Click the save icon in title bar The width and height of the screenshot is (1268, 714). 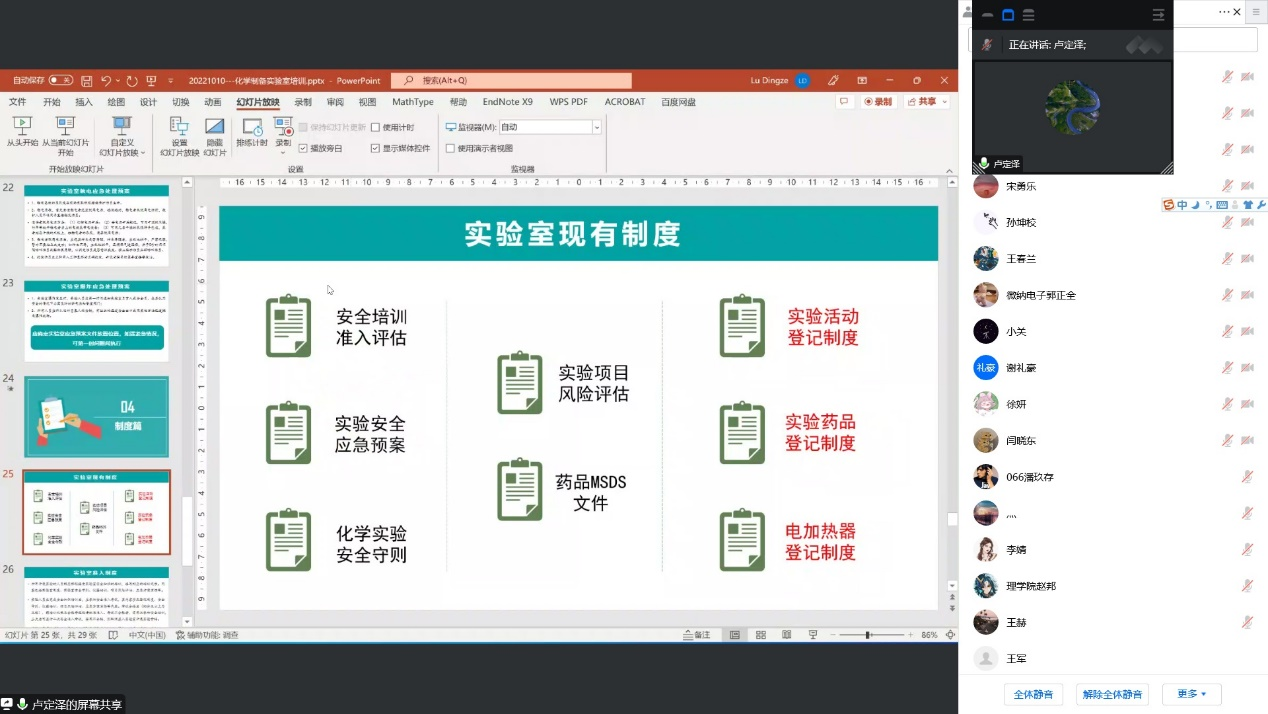pyautogui.click(x=87, y=81)
